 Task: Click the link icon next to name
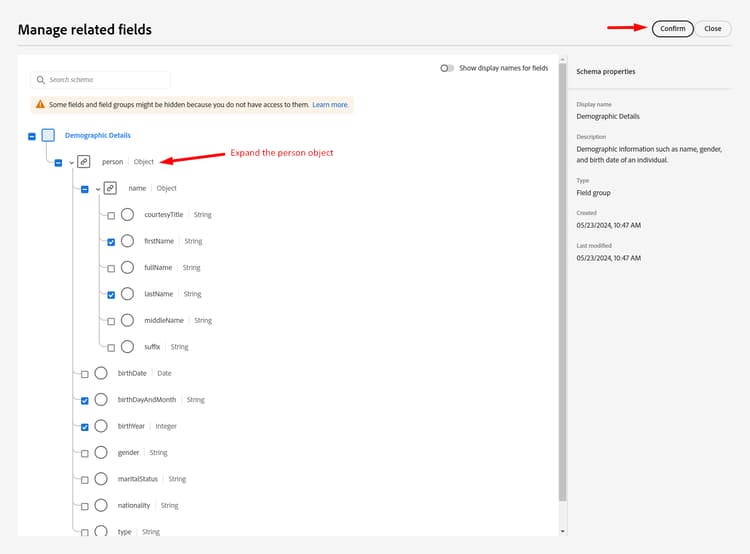110,188
